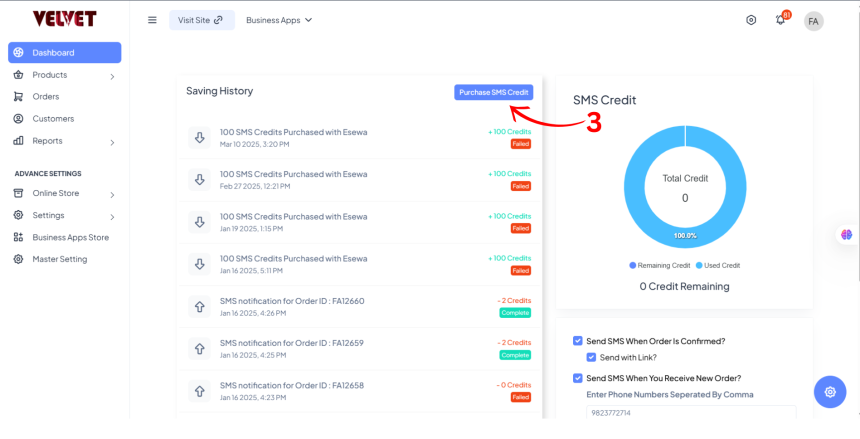860x439 pixels.
Task: Toggle Send SMS When Order Is Confirmed
Action: tap(578, 341)
